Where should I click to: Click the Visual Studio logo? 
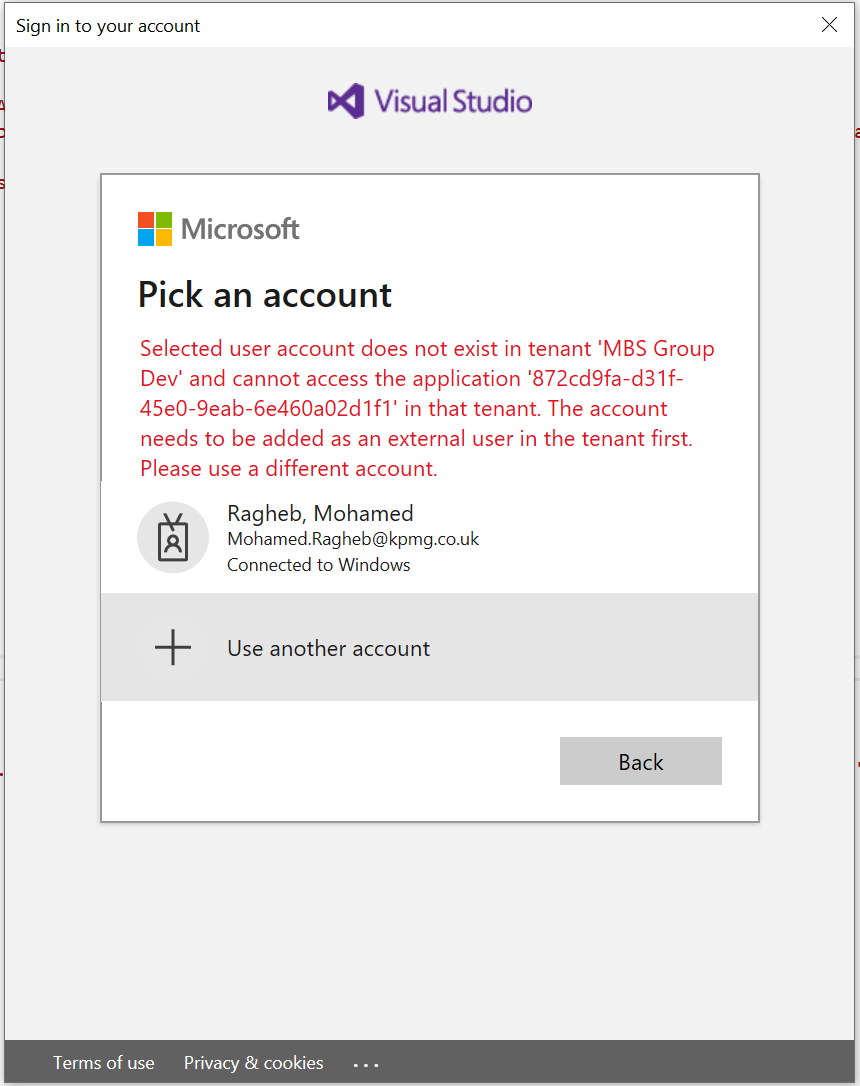430,101
